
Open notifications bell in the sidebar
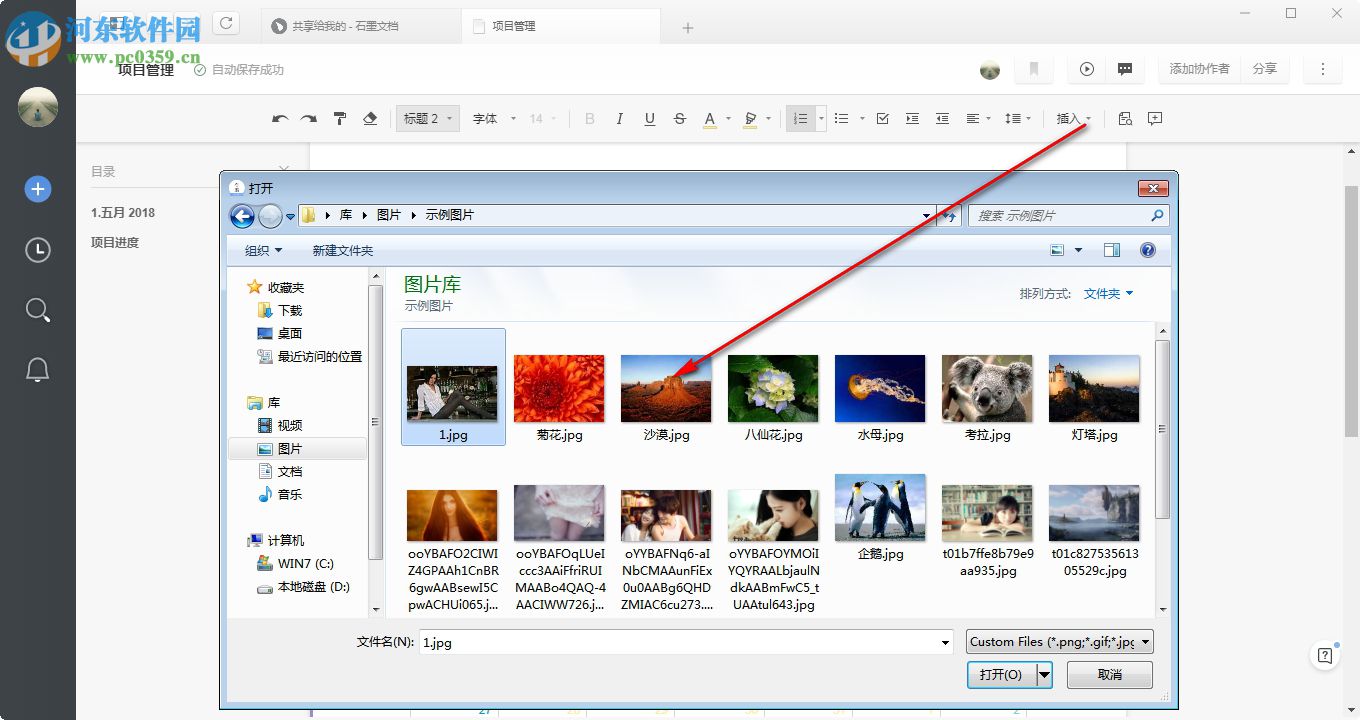[x=38, y=370]
